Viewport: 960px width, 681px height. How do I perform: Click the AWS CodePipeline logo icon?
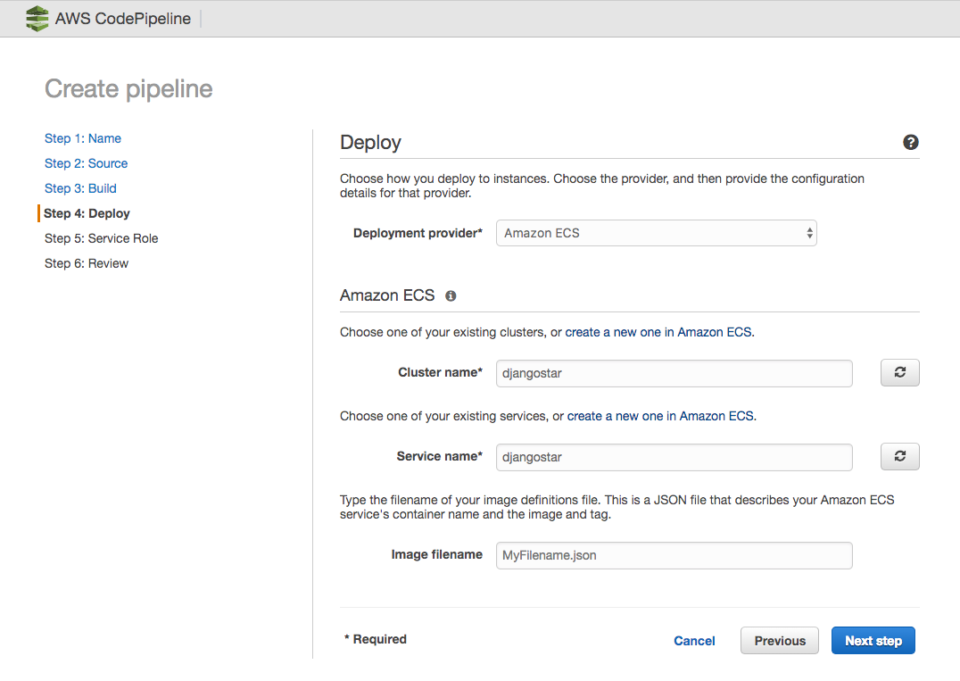tap(36, 18)
